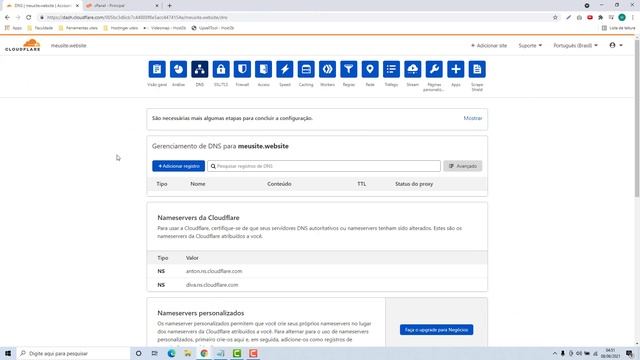Image resolution: width=640 pixels, height=360 pixels.
Task: Reload the page
Action: click(x=29, y=18)
